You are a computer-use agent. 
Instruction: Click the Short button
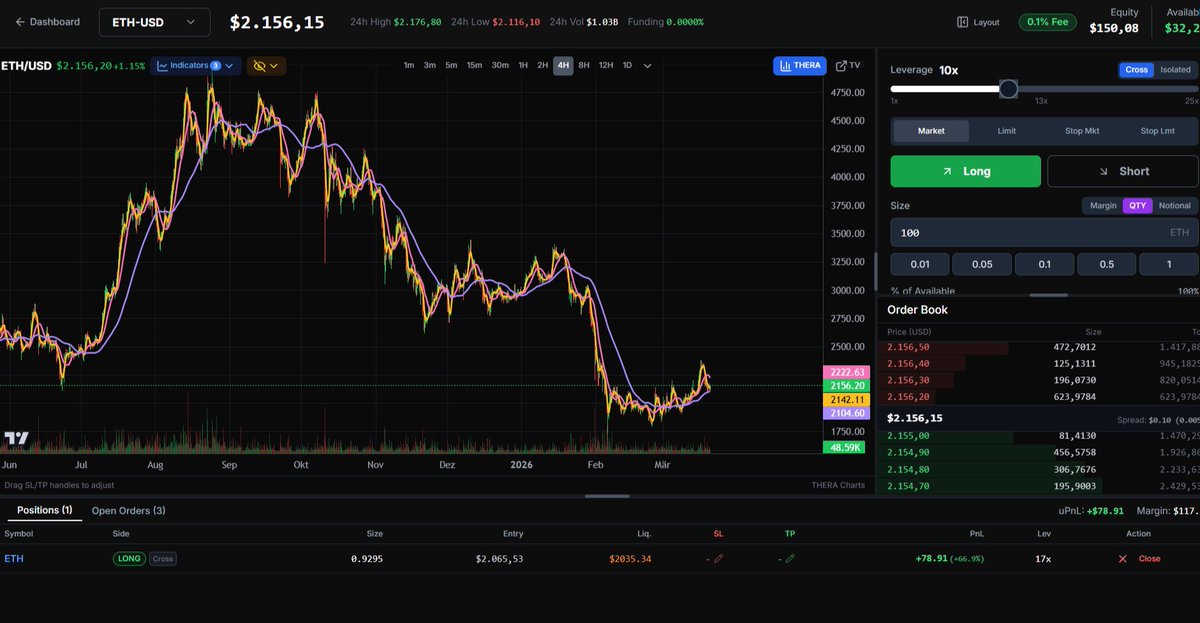click(x=1122, y=171)
